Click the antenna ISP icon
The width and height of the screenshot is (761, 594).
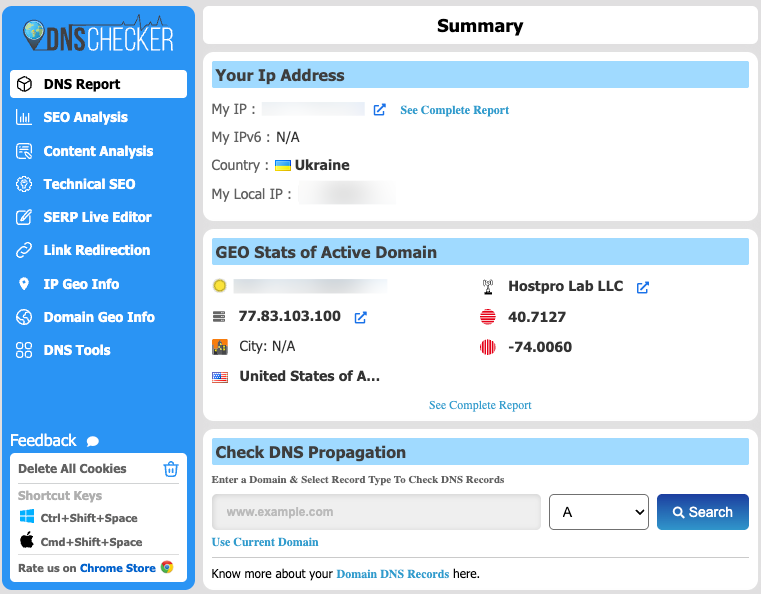pyautogui.click(x=488, y=287)
